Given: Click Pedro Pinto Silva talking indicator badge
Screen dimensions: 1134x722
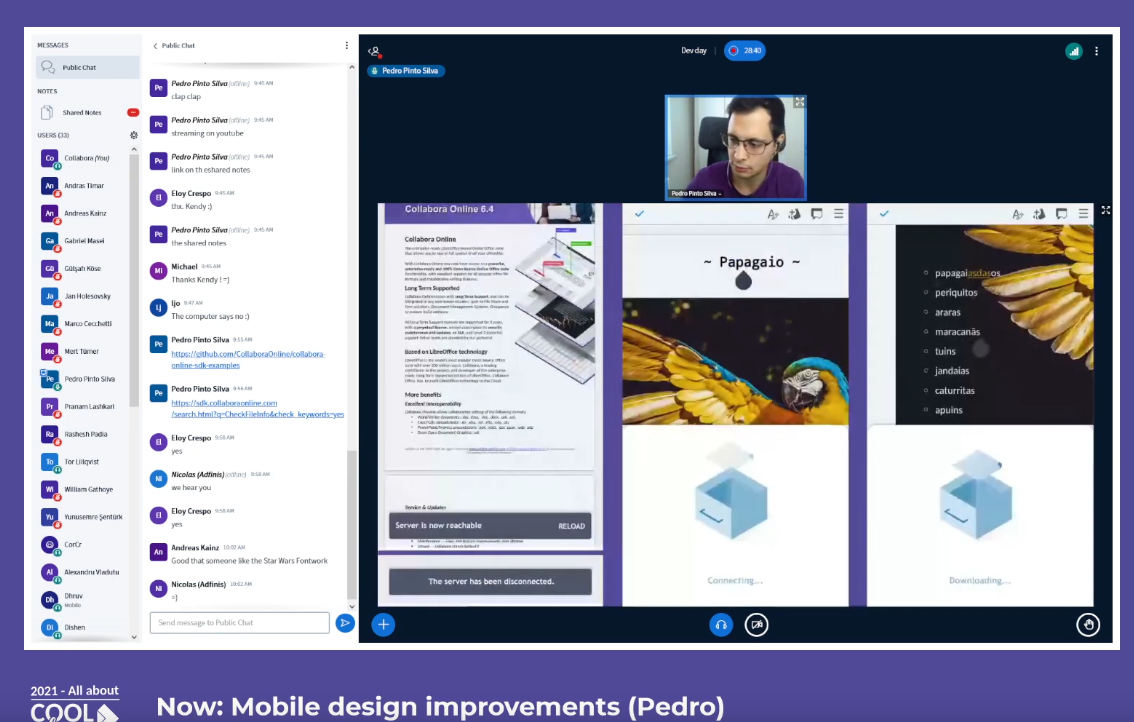Looking at the screenshot, I should 406,71.
